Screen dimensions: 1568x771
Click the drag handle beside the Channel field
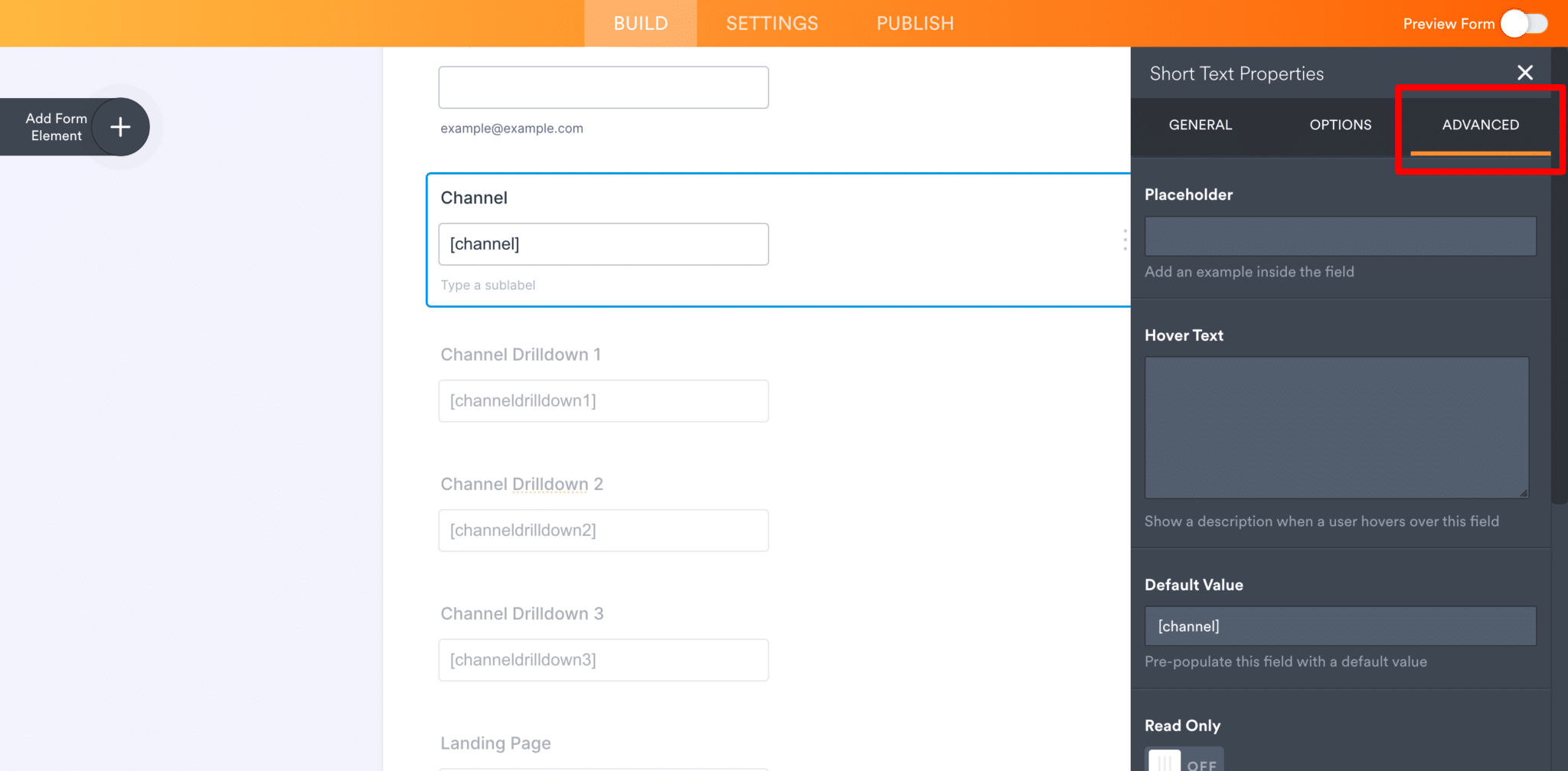tap(1125, 240)
